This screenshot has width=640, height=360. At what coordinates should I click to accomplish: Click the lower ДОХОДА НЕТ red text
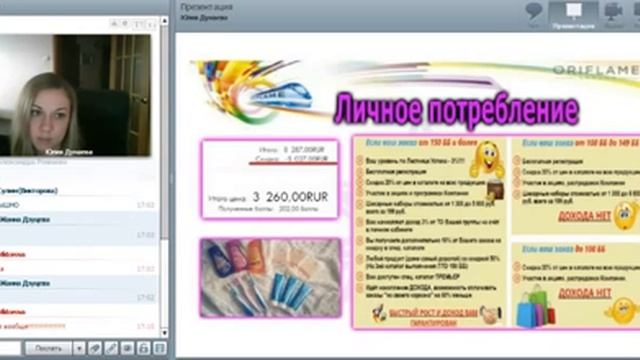(584, 293)
